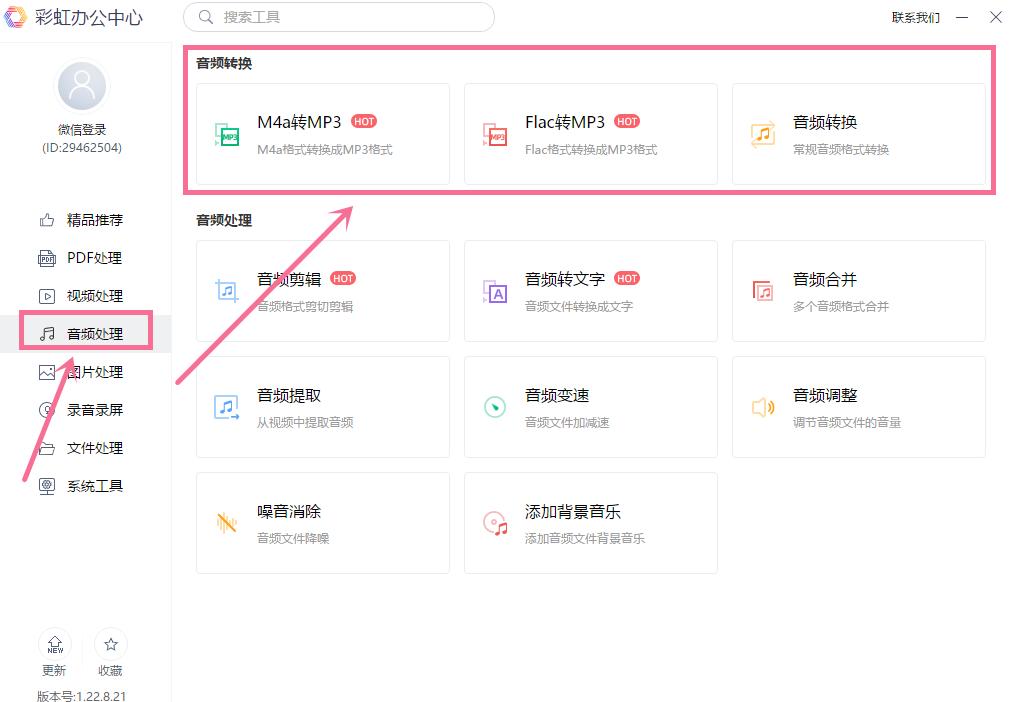This screenshot has width=1013, height=702.
Task: Focus the 搜索工具 search field
Action: [x=339, y=17]
